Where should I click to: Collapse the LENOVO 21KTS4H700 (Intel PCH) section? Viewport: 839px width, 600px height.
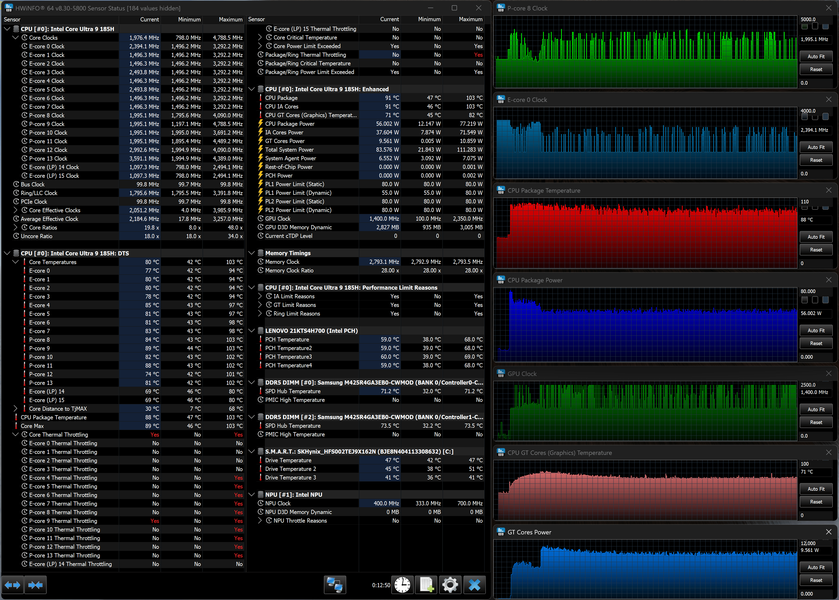[x=252, y=331]
